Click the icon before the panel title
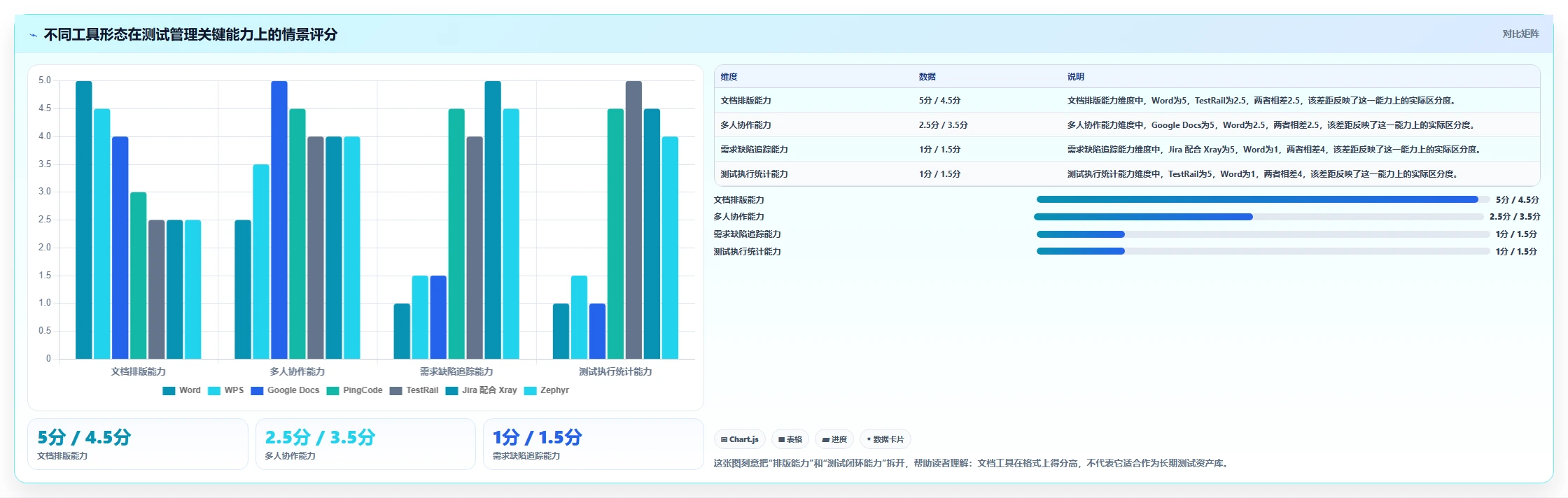 [33, 35]
